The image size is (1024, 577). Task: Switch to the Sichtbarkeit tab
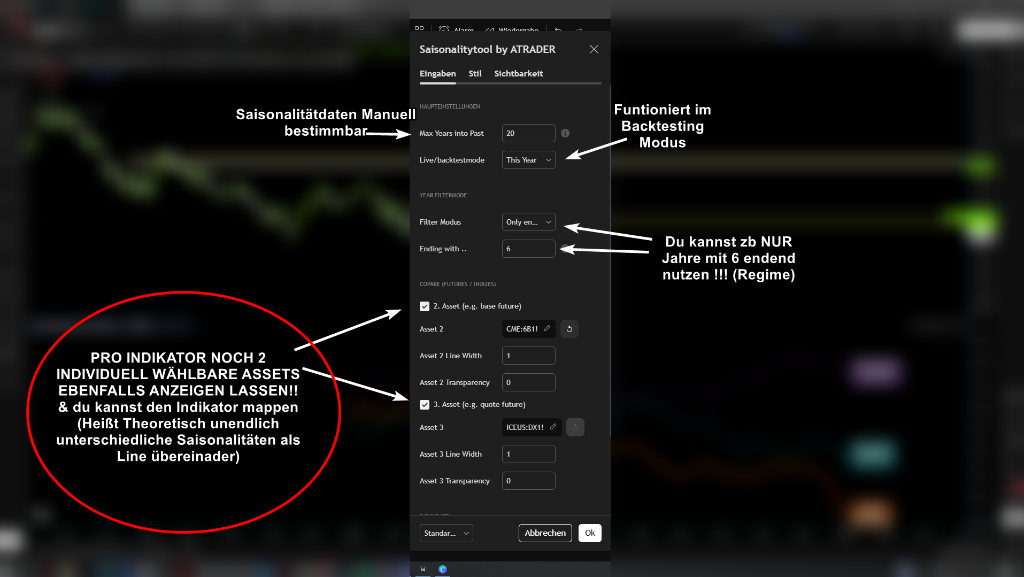point(518,73)
